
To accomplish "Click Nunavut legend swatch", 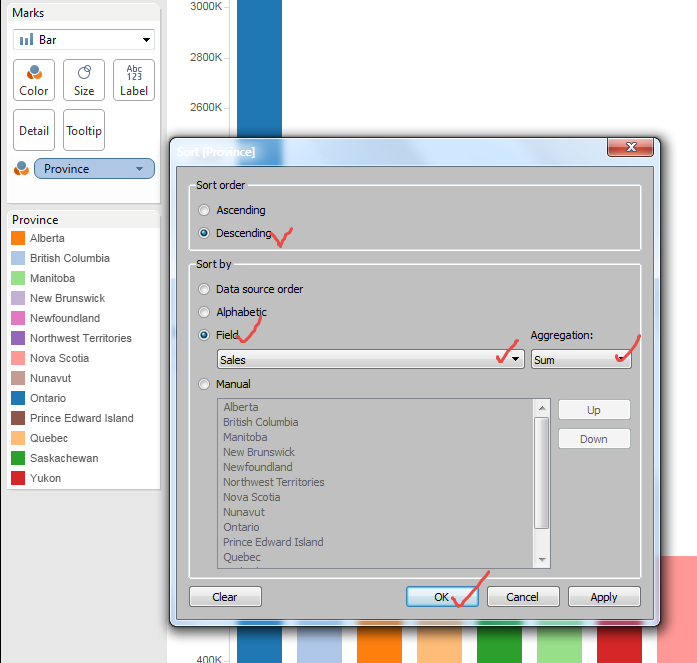I will pos(18,378).
